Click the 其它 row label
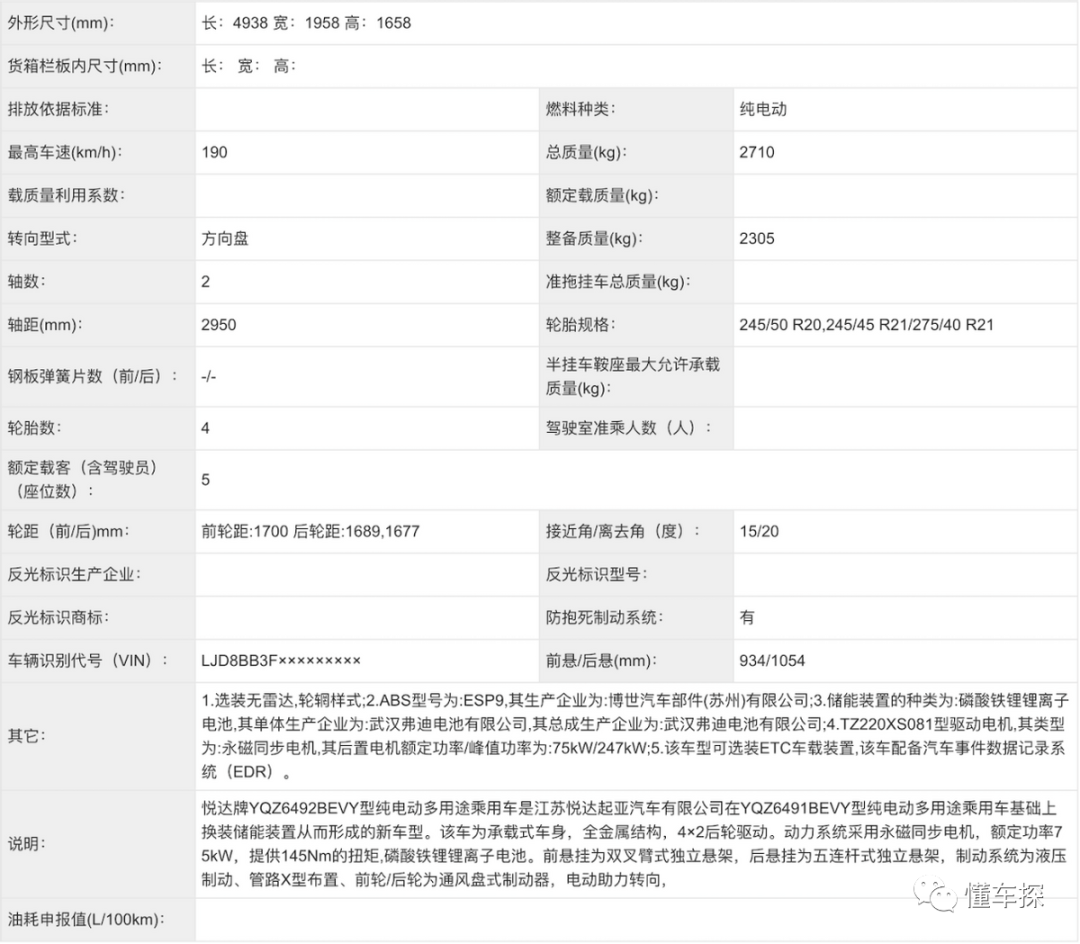The height and width of the screenshot is (944, 1080). coord(27,736)
